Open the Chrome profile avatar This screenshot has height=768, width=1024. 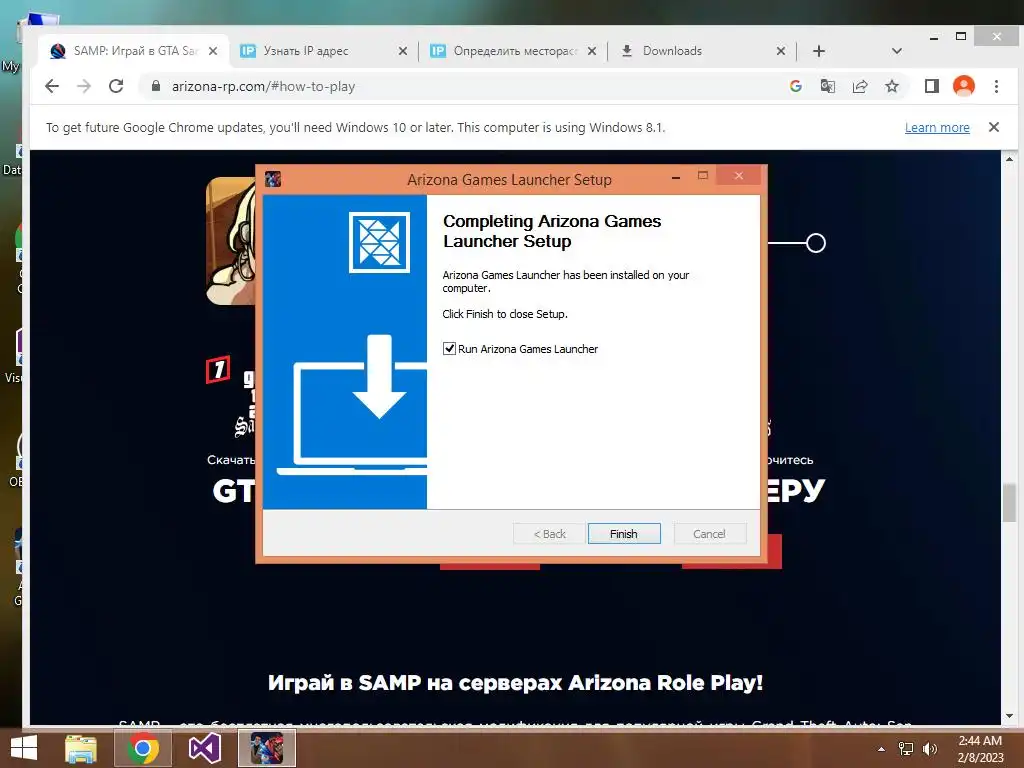coord(964,86)
